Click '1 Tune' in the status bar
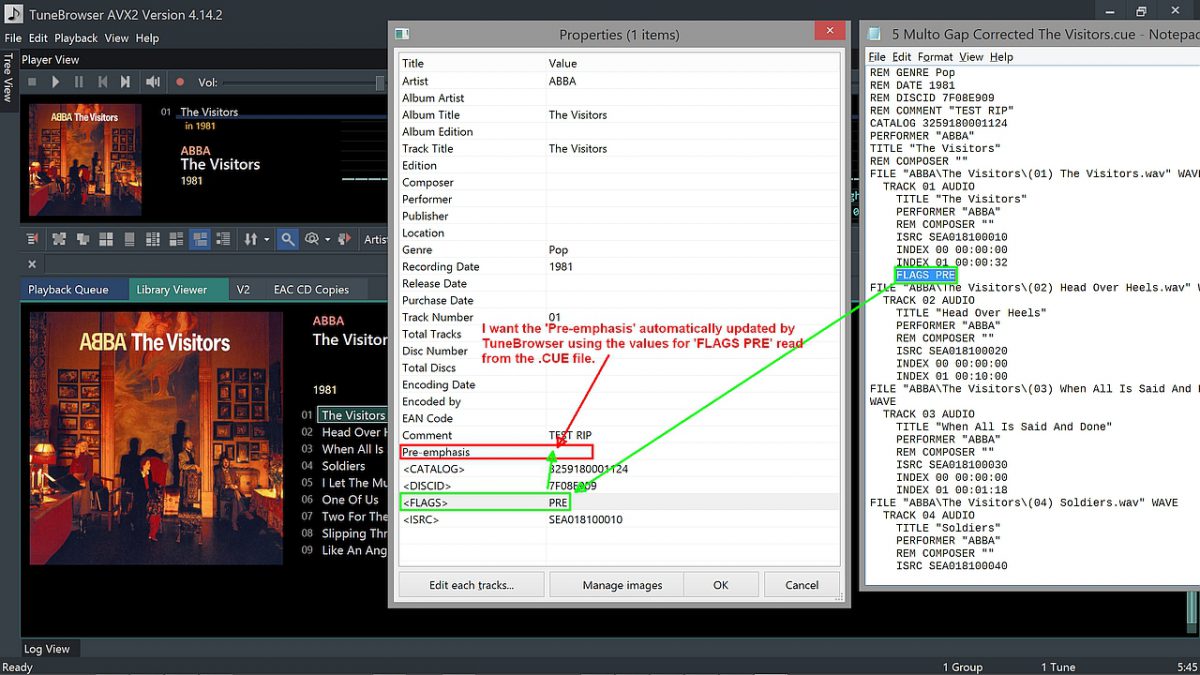Viewport: 1200px width, 675px height. click(1058, 667)
